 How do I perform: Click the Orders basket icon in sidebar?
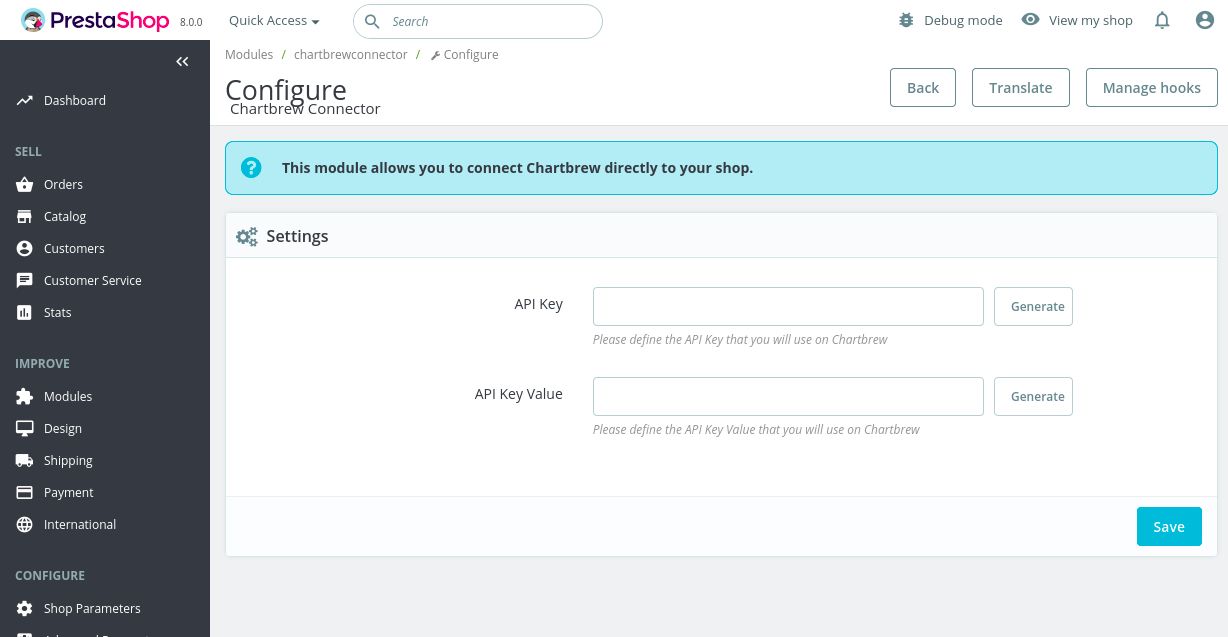[25, 185]
